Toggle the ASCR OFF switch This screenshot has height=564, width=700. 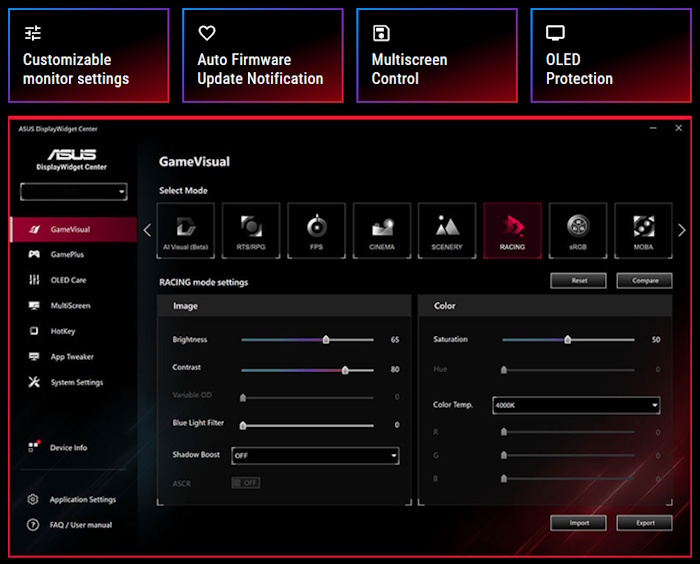[x=246, y=483]
